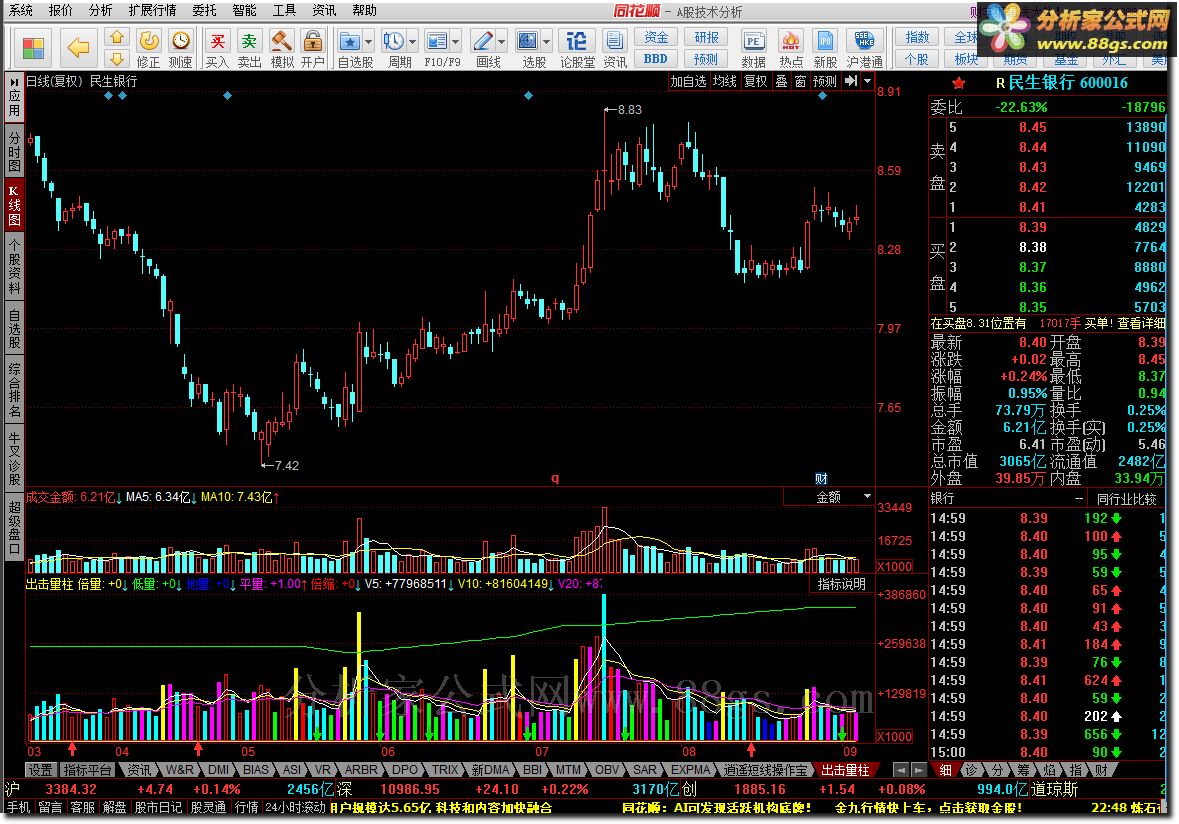Open the 自选股 star folder icon
This screenshot has width=1179, height=824.
coord(349,41)
